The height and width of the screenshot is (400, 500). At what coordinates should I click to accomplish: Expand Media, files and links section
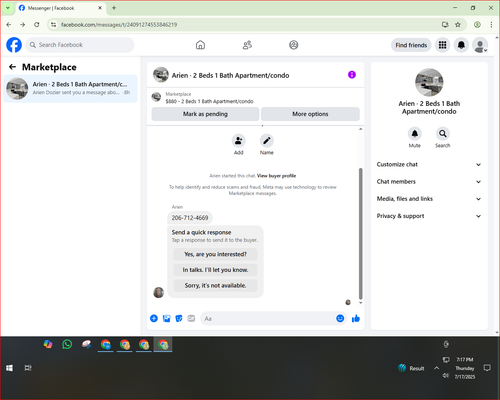pos(429,199)
